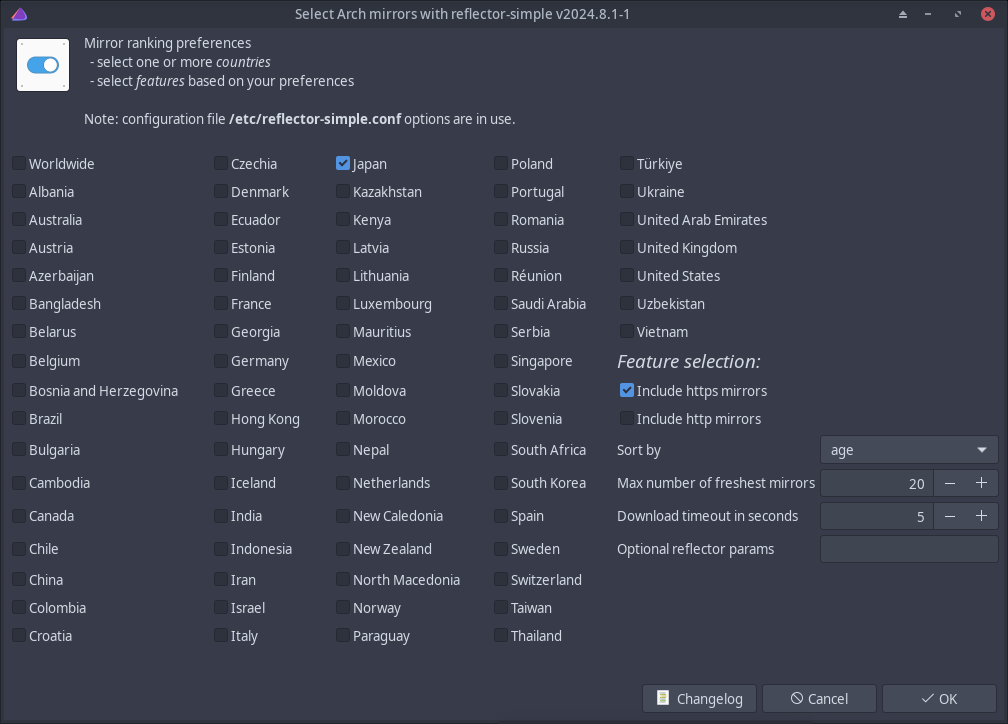Decrease max number of freshest mirrors

[950, 484]
